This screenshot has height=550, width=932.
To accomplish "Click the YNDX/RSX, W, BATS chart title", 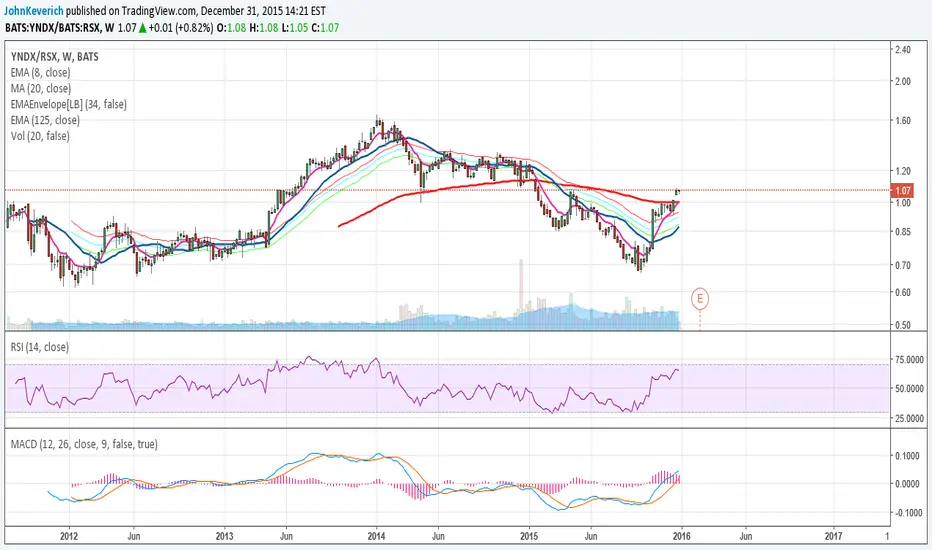I will [x=55, y=57].
